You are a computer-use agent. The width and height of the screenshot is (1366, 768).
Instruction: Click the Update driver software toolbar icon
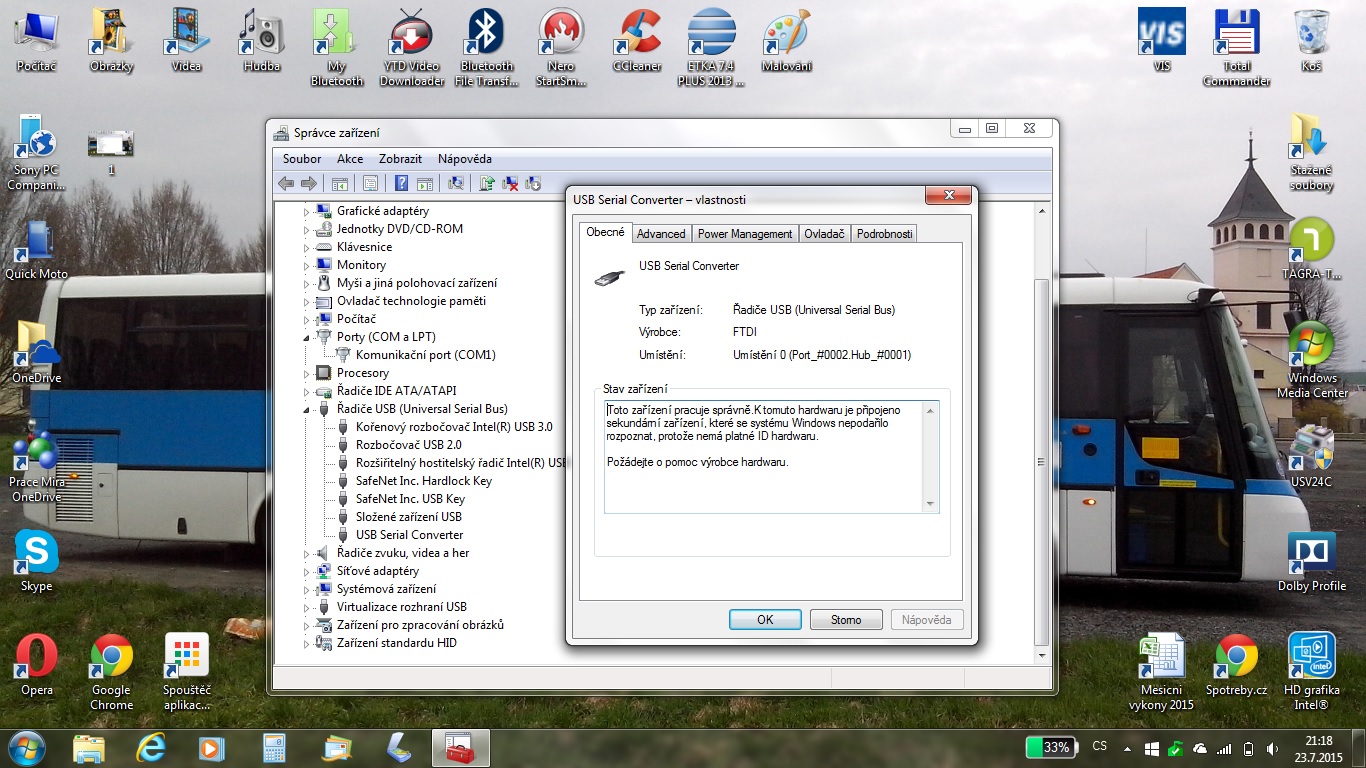point(487,183)
